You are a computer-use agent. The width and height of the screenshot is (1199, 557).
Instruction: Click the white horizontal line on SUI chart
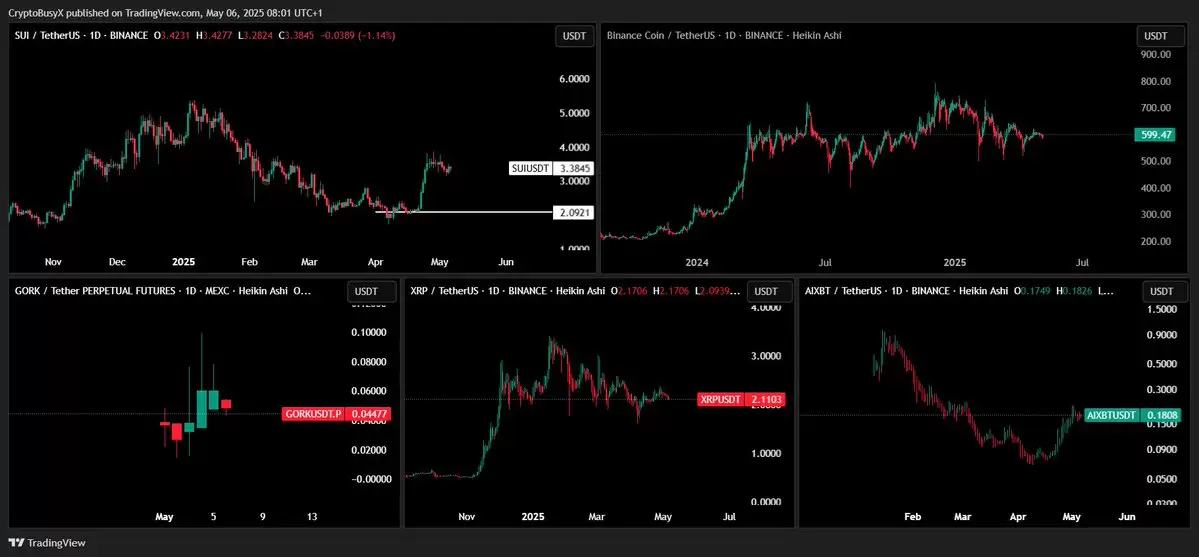coord(463,211)
